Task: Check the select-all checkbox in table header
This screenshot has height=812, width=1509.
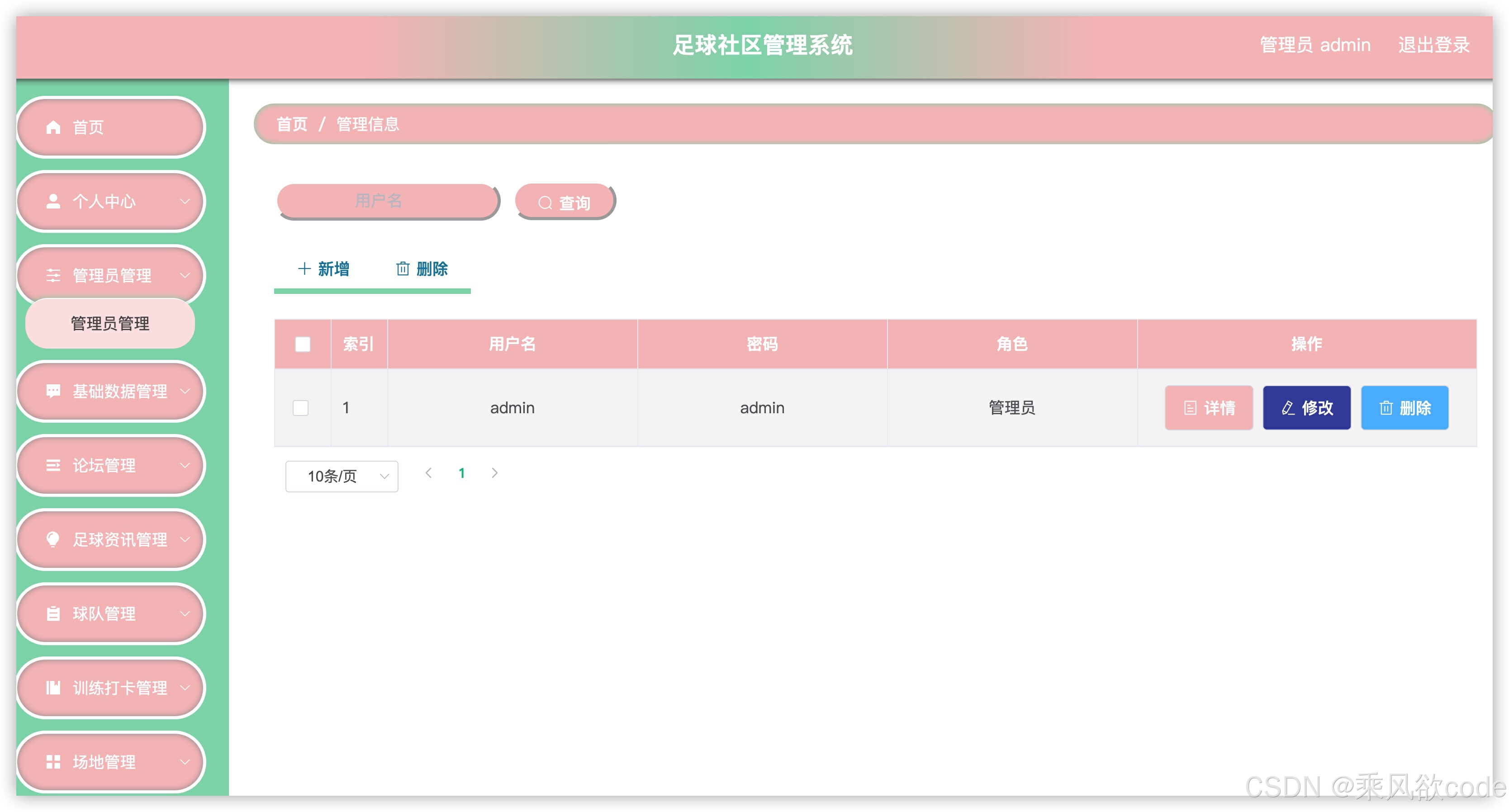Action: coord(302,344)
